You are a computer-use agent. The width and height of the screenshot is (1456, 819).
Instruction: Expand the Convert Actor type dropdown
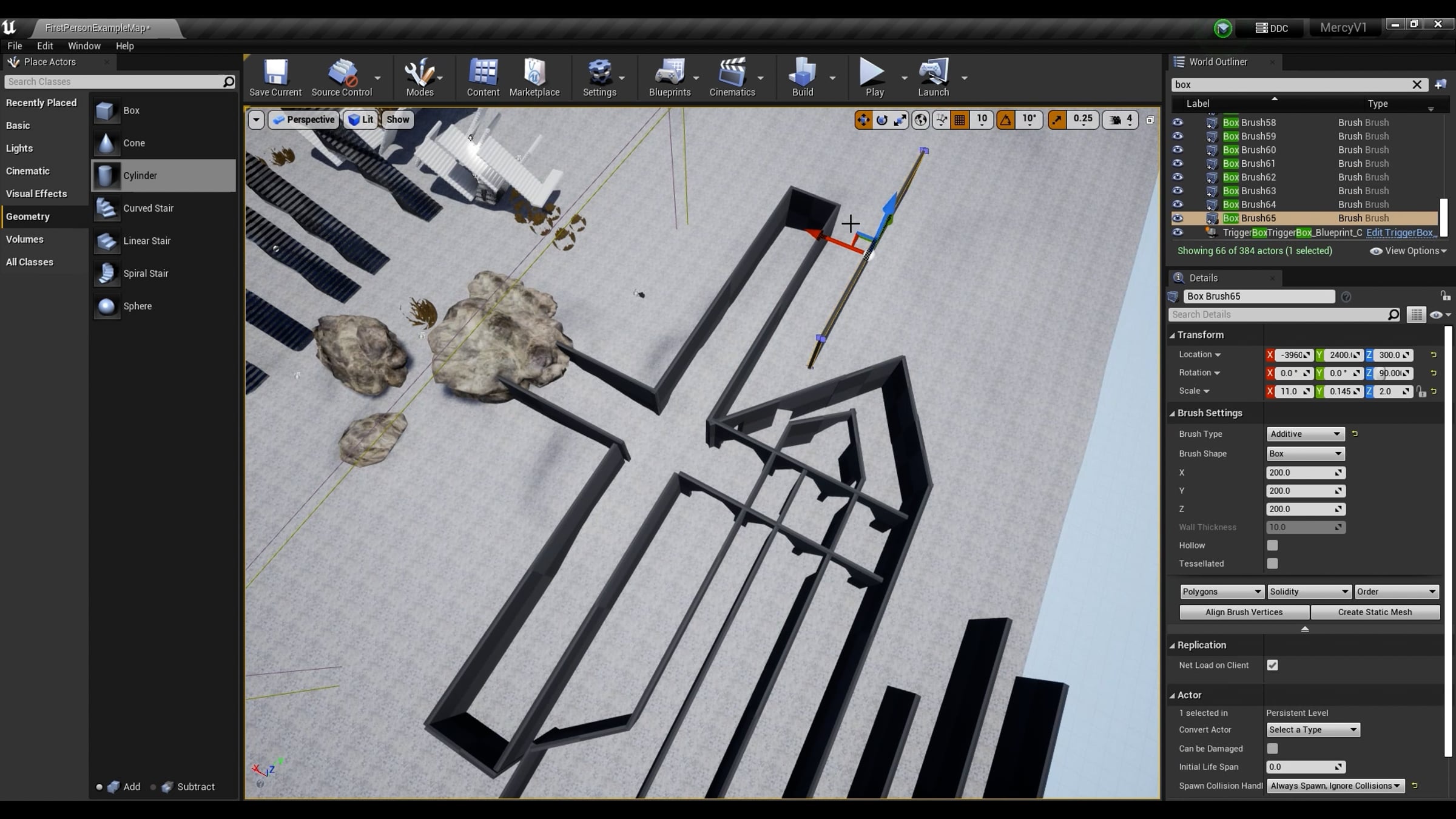coord(1313,730)
